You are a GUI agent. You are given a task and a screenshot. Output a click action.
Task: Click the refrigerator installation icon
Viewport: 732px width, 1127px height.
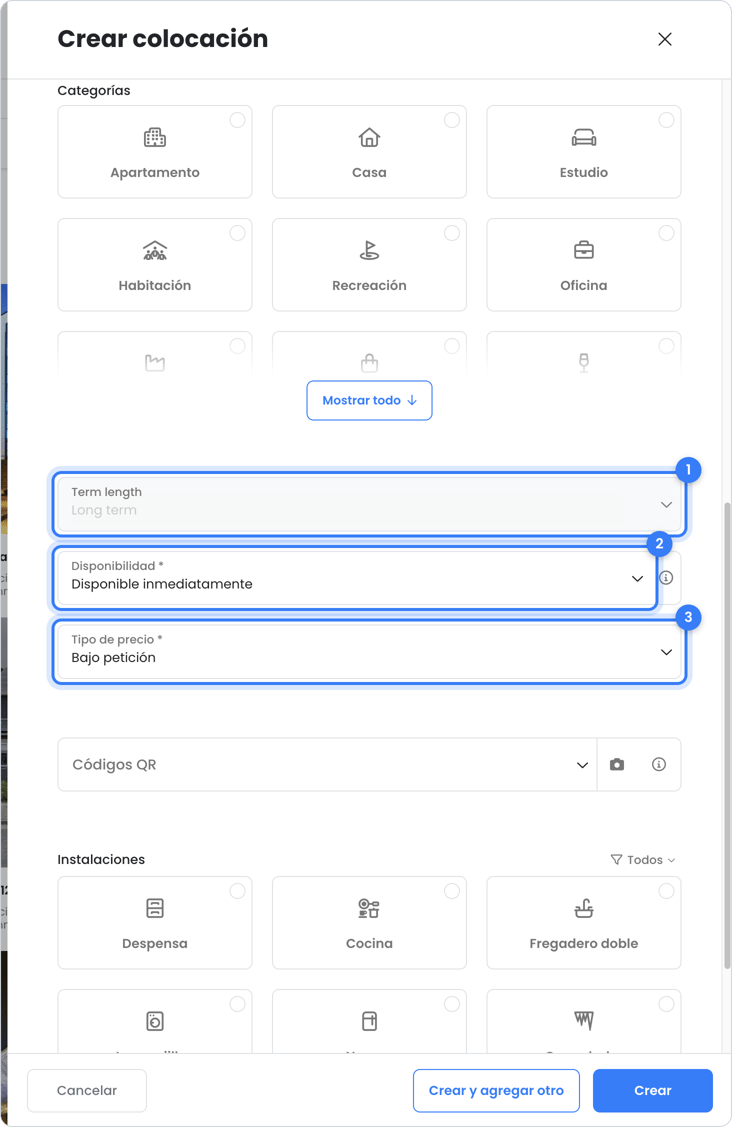click(369, 1021)
